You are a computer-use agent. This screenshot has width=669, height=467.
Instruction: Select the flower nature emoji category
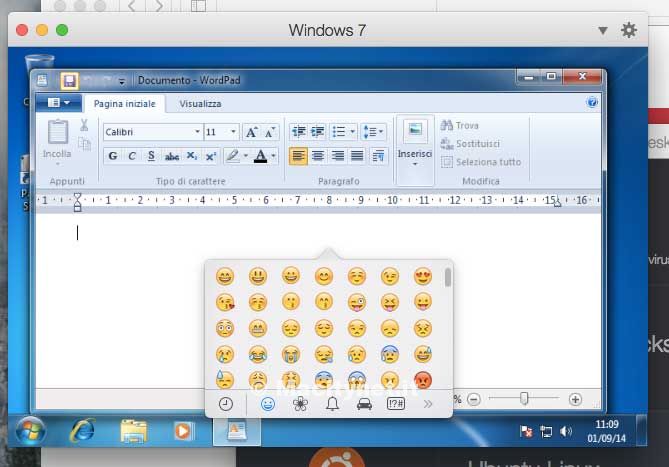pyautogui.click(x=300, y=404)
